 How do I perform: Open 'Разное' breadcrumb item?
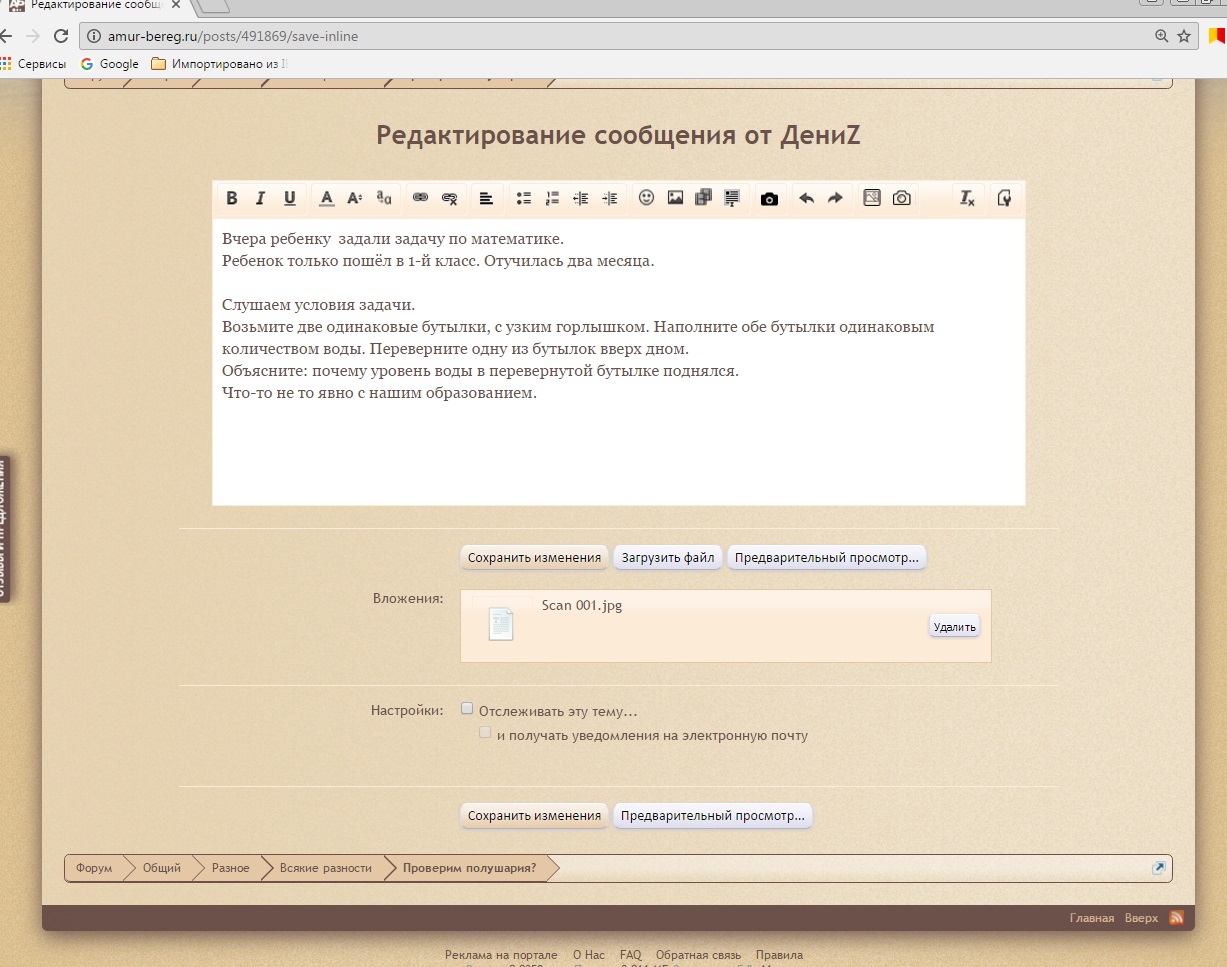[231, 868]
